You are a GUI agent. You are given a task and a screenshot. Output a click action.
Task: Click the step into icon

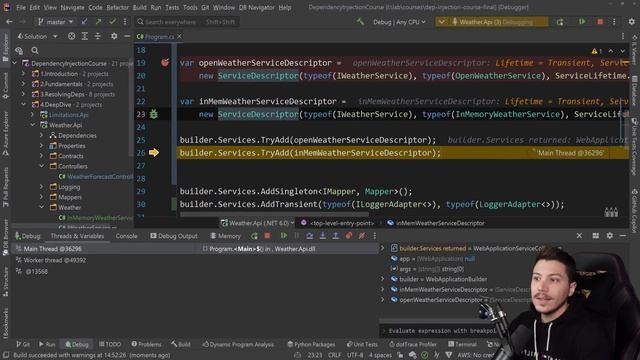(322, 236)
